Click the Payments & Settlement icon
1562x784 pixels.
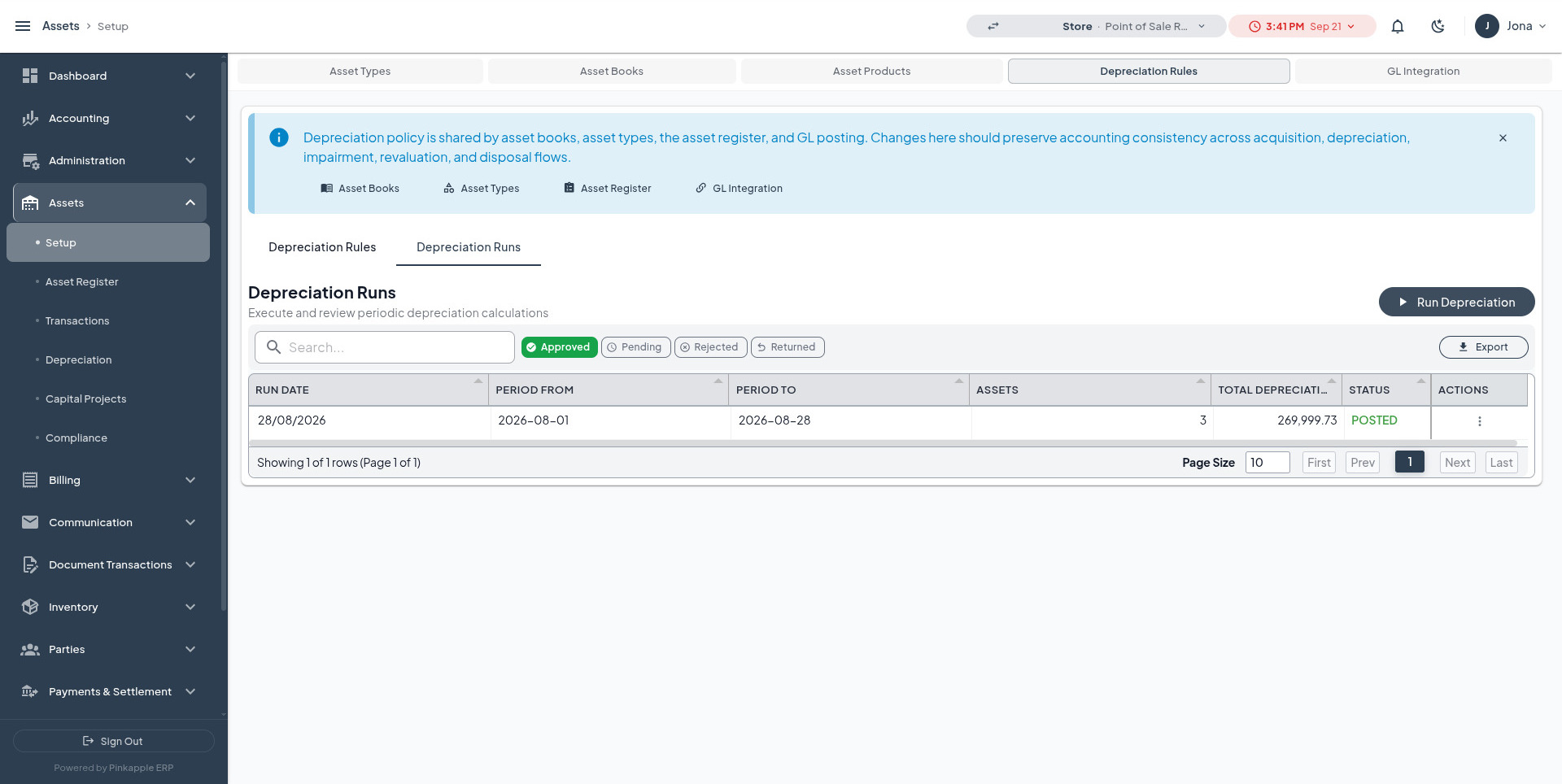click(30, 691)
